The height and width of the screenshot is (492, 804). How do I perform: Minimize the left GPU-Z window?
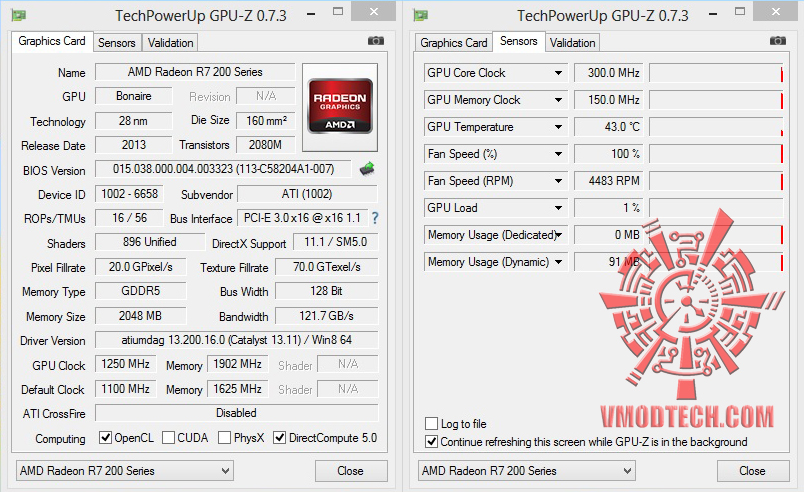click(x=311, y=14)
